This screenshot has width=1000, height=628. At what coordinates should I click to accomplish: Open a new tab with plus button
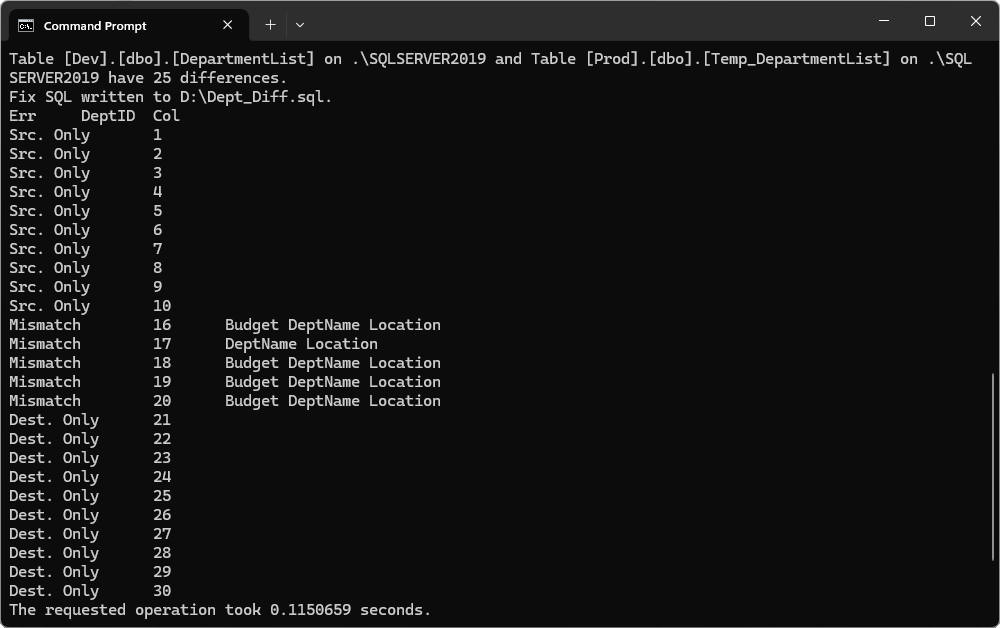270,24
